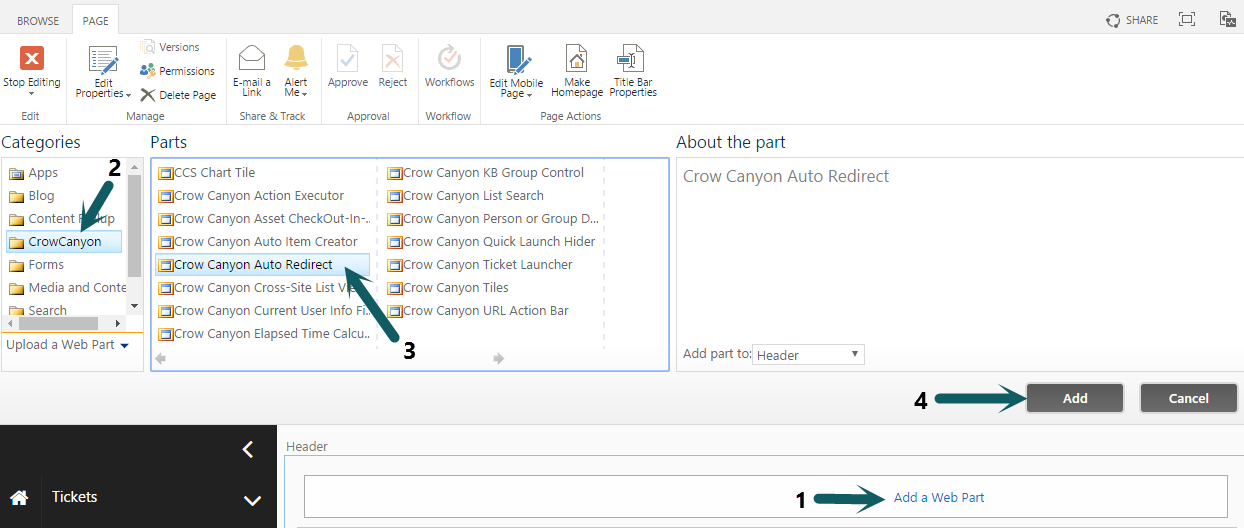This screenshot has width=1244, height=528.
Task: Open the Workflows icon
Action: coord(449,59)
